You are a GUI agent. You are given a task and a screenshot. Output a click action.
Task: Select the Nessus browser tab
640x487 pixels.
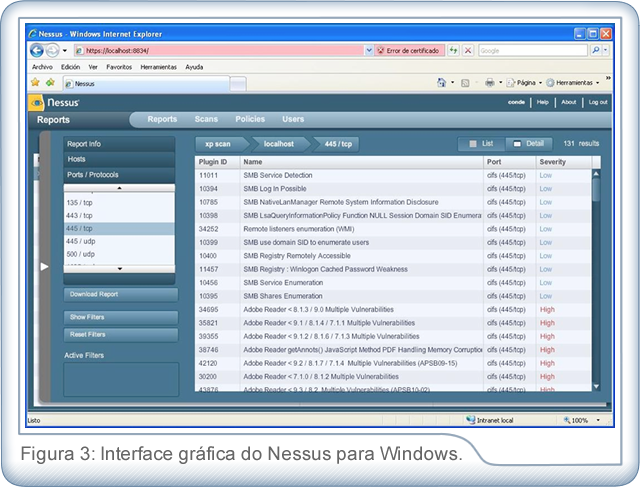click(146, 84)
